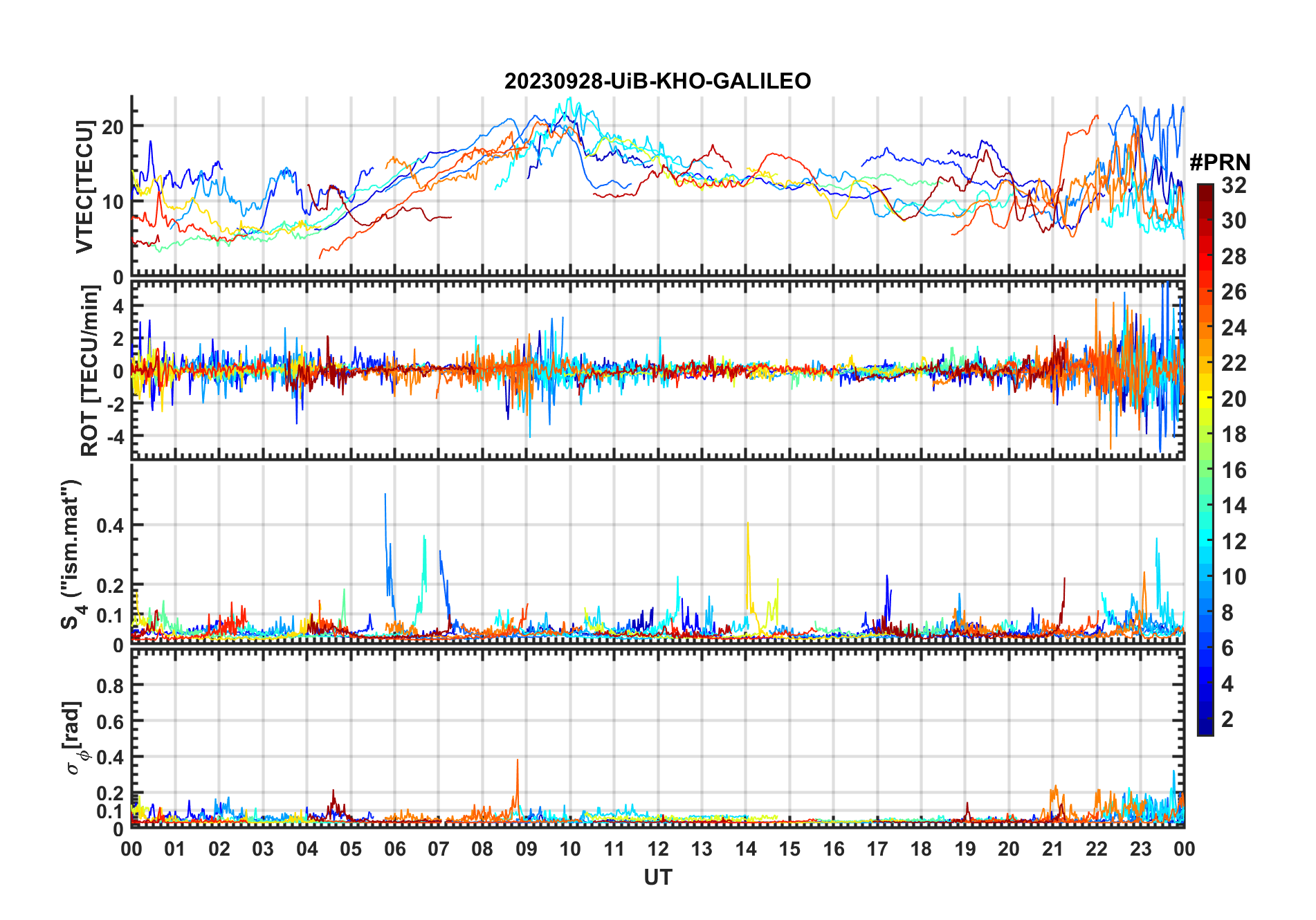
Task: Click the 0.8 tick on sigma phi axis
Action: point(110,686)
